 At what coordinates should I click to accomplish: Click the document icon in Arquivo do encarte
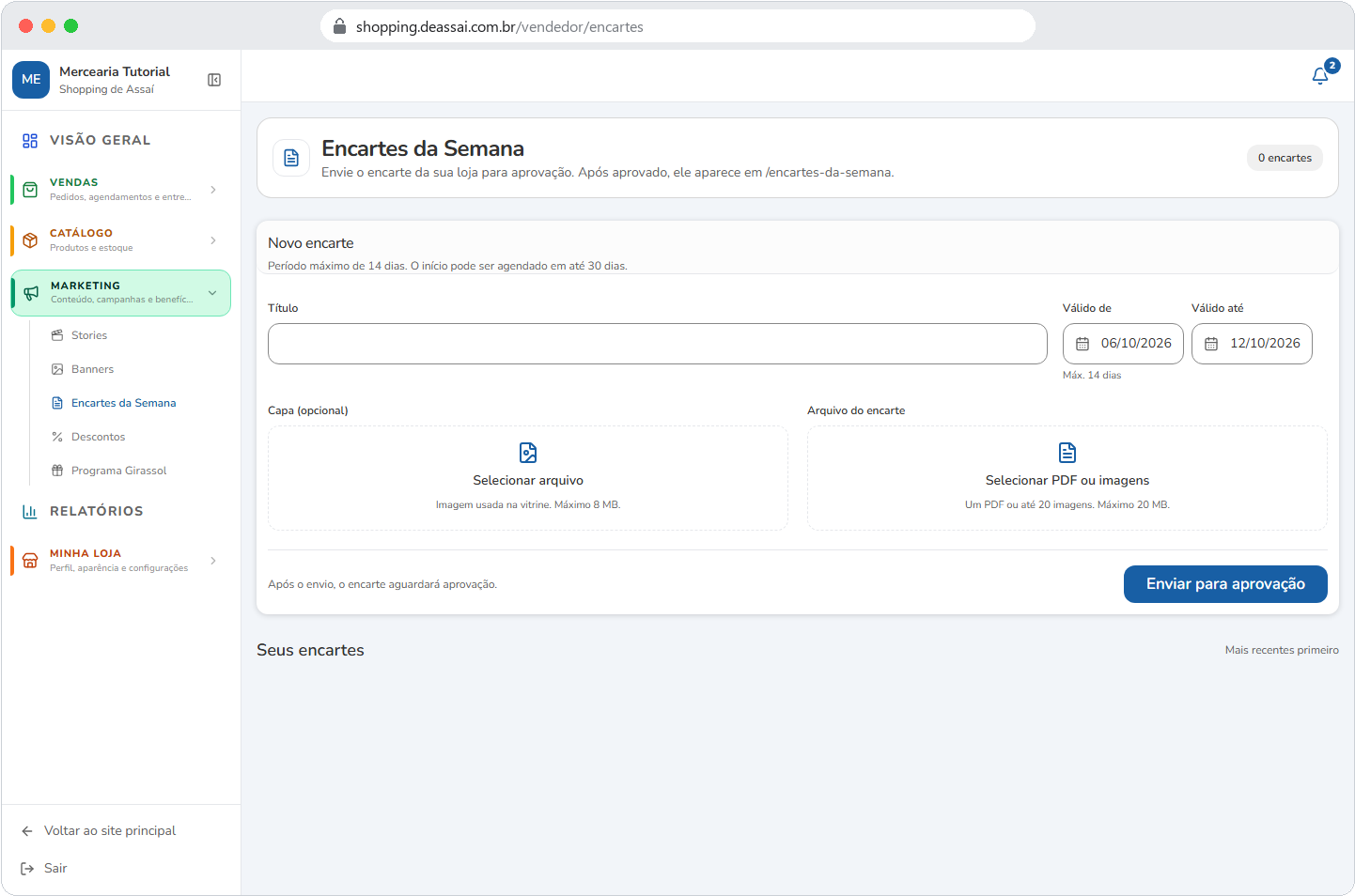coord(1067,453)
